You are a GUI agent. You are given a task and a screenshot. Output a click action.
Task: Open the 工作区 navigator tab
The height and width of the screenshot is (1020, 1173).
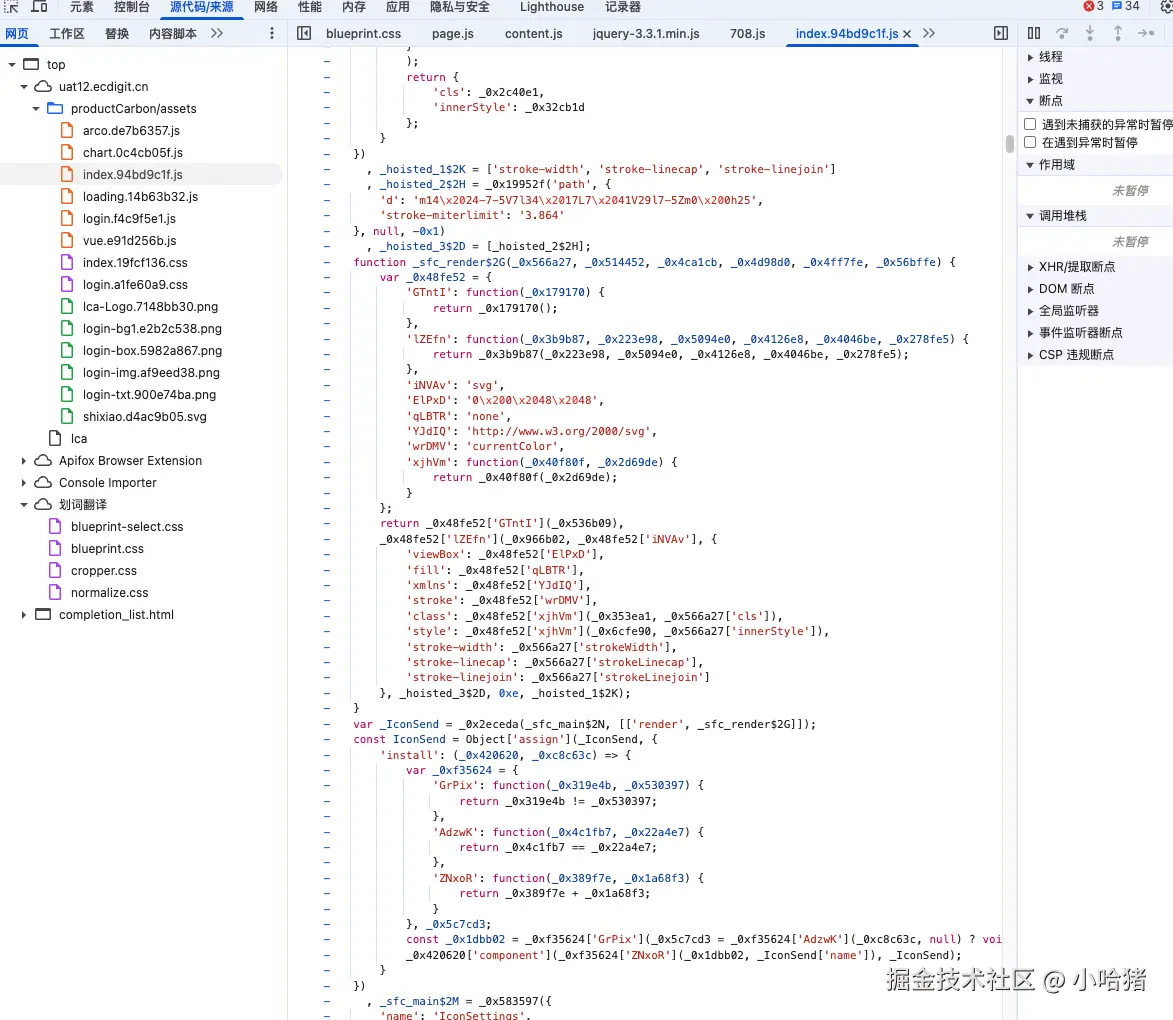(67, 34)
